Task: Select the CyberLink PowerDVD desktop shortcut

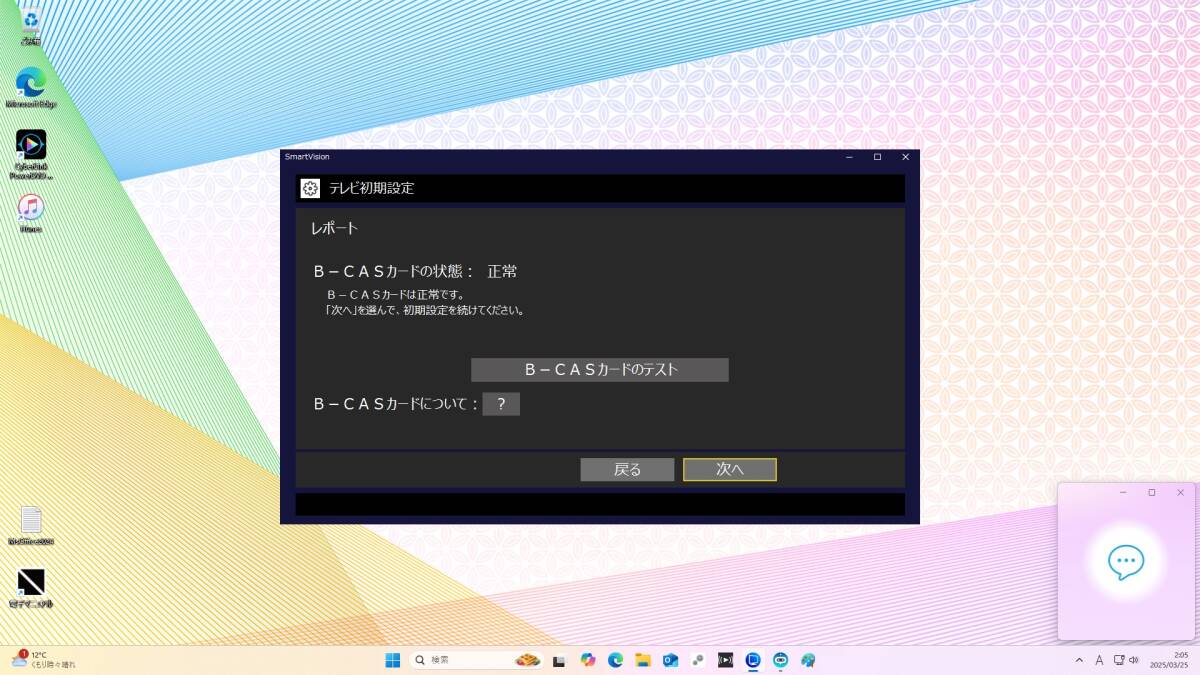Action: [x=31, y=155]
